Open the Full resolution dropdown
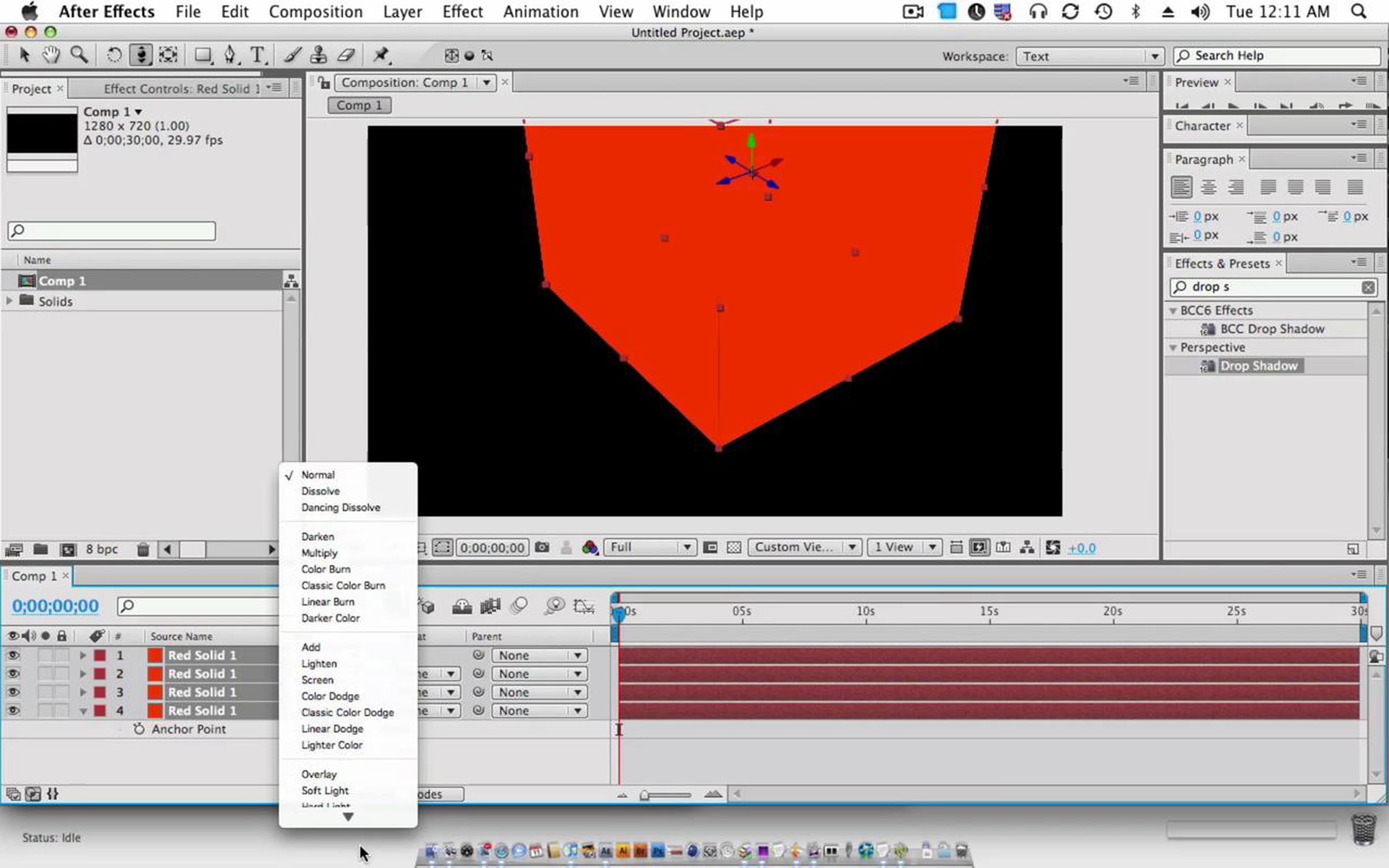This screenshot has width=1389, height=868. click(x=649, y=547)
